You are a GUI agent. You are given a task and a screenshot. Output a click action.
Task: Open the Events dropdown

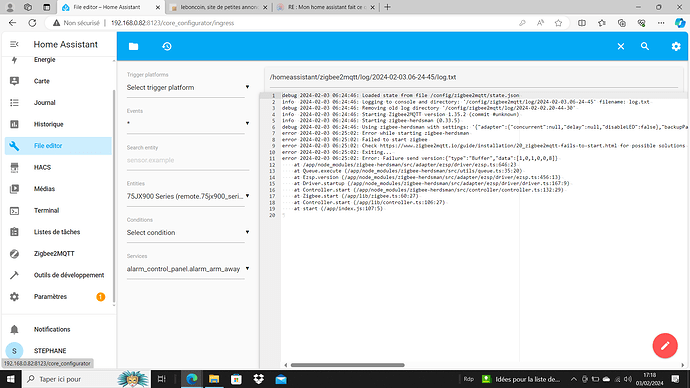click(x=188, y=124)
